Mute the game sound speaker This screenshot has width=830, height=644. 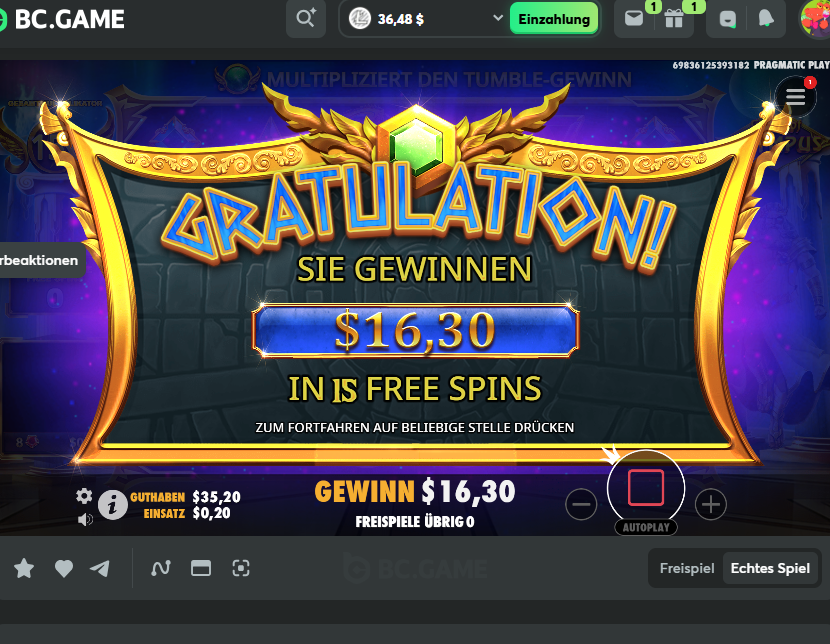pos(85,520)
